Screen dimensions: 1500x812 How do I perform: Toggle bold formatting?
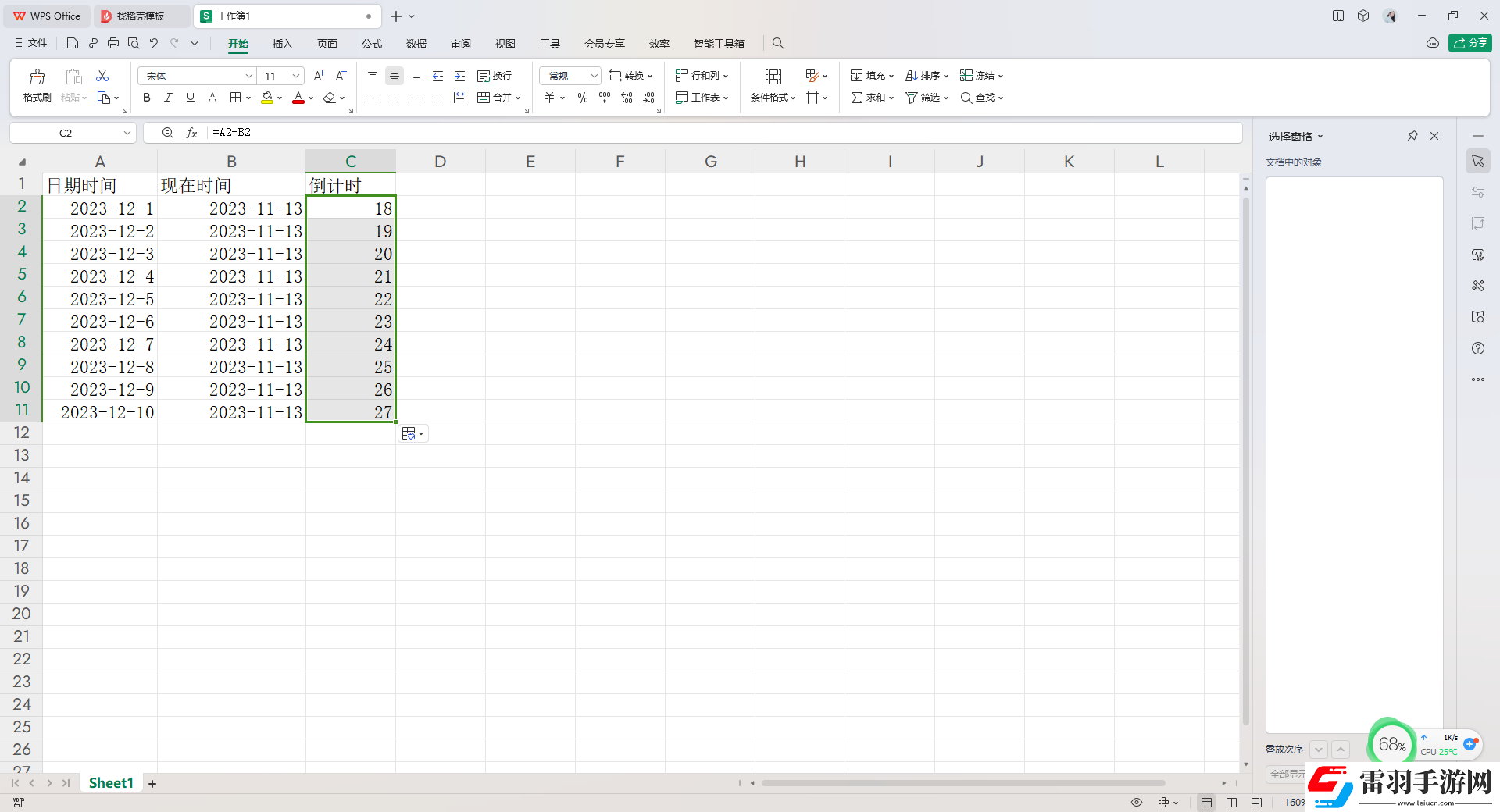coord(146,98)
